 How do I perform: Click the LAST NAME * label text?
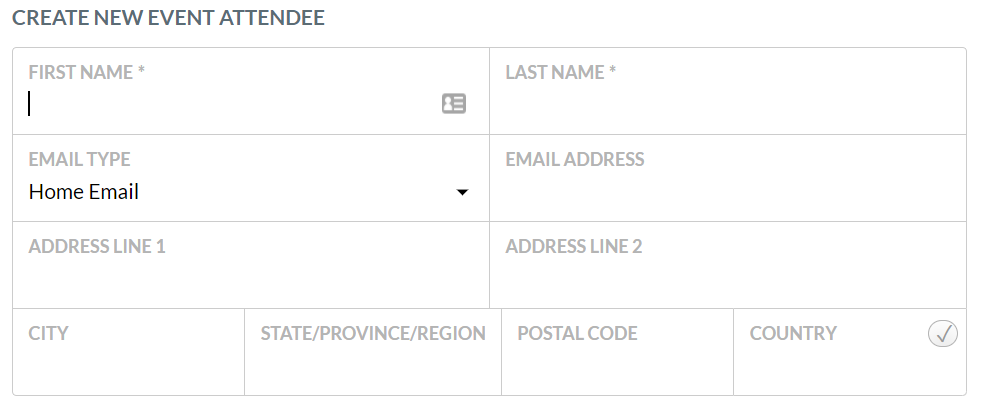point(561,73)
